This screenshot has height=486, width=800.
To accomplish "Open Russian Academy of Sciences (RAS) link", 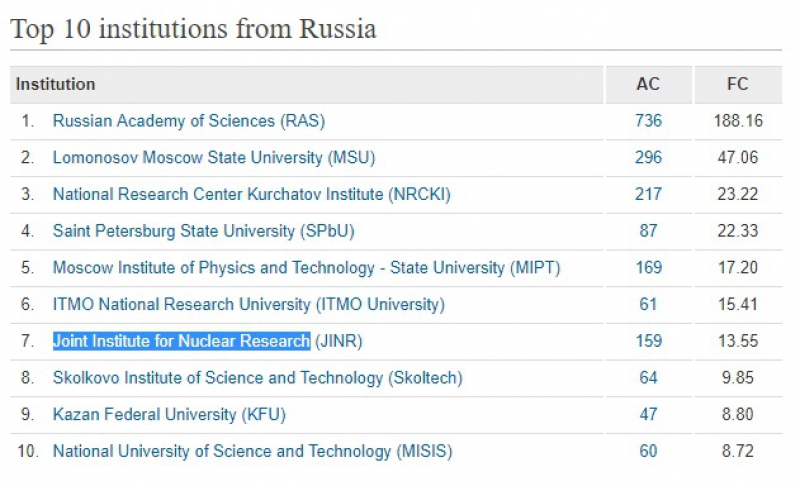I will coord(188,121).
